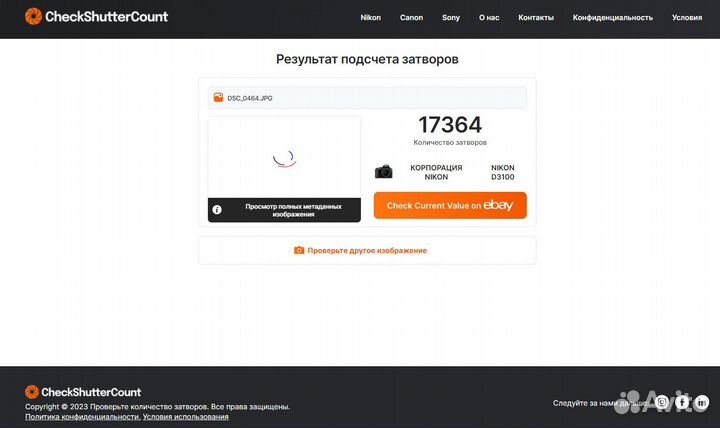The height and width of the screenshot is (428, 720).
Task: Click the image file icon beside DSC_0464.JPG
Action: pyautogui.click(x=218, y=98)
